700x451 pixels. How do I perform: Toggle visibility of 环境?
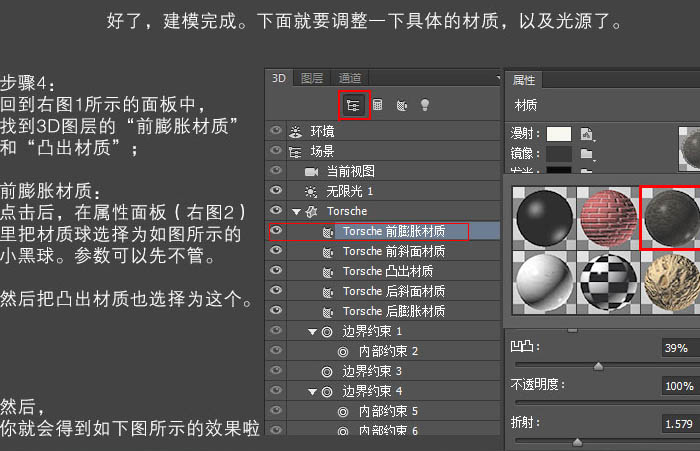click(x=276, y=130)
